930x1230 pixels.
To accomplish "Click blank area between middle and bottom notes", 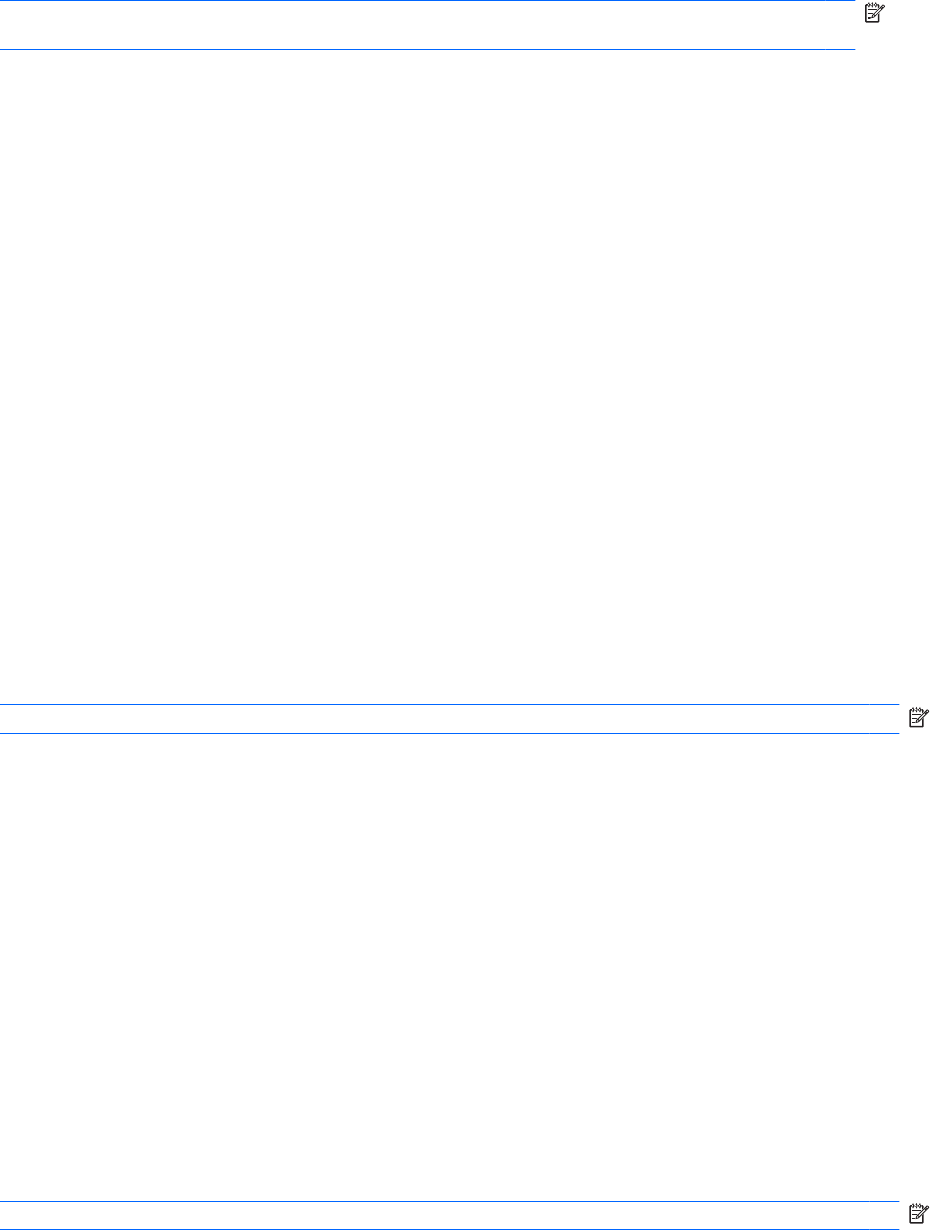I will coord(450,968).
